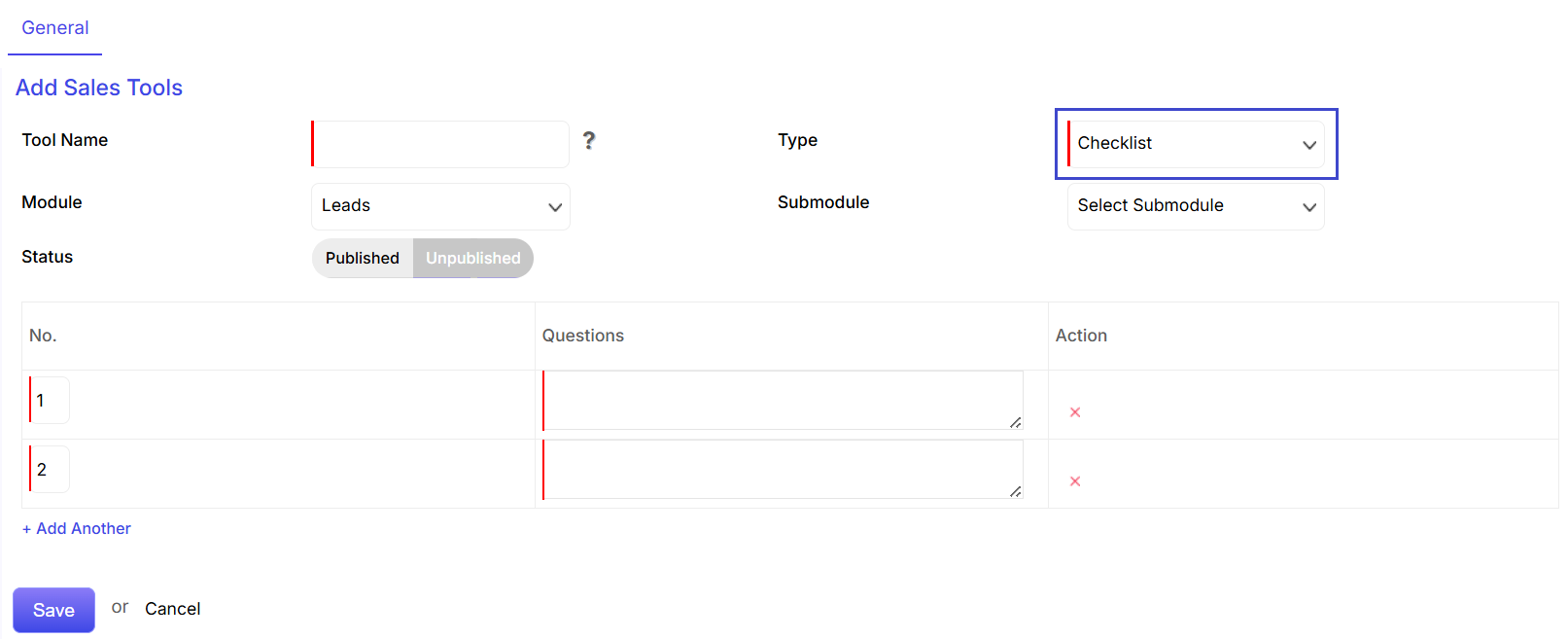This screenshot has width=1568, height=639.
Task: Set status to Published
Action: [x=363, y=258]
